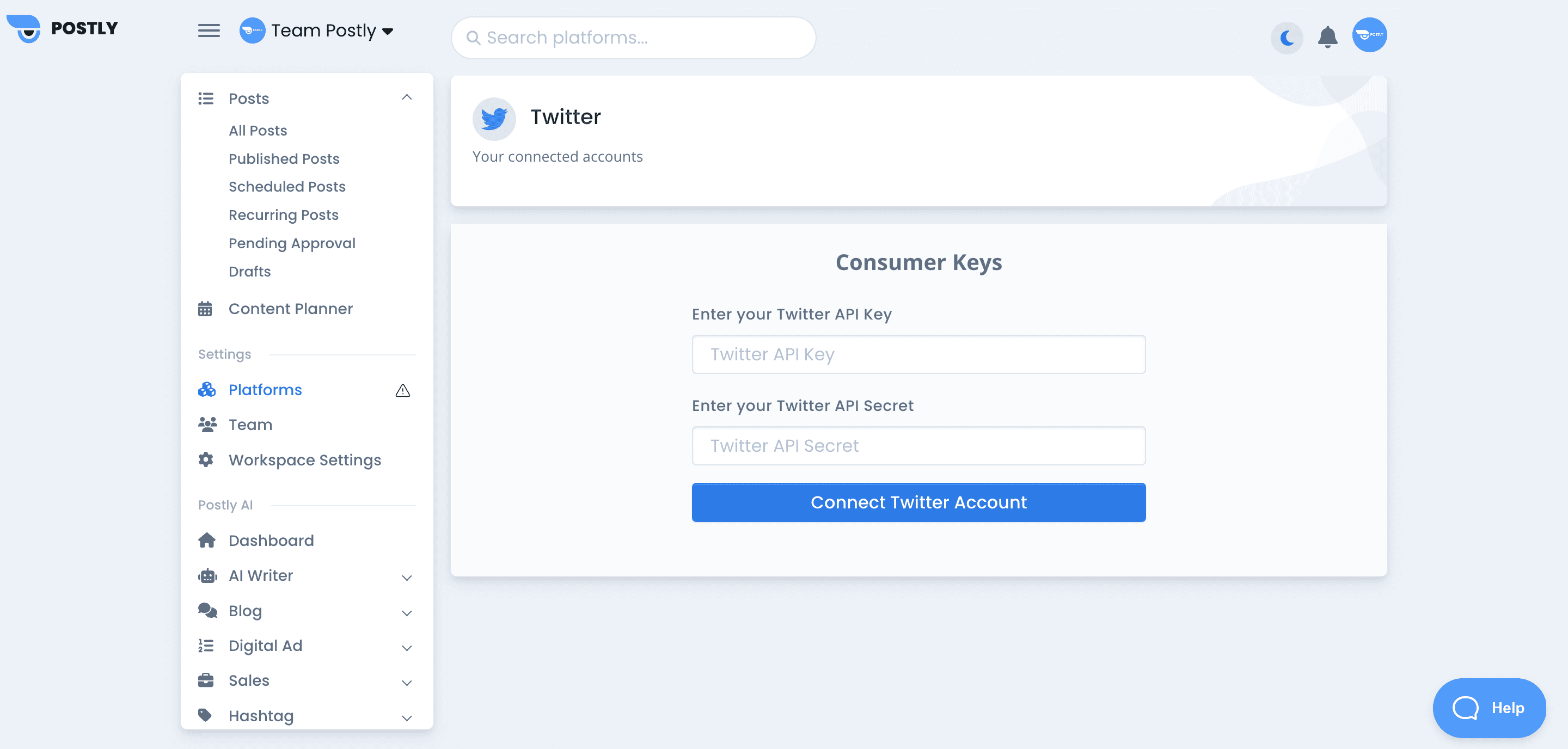Toggle dark mode with the moon icon
Screen dimensions: 1568x749
[x=1286, y=38]
